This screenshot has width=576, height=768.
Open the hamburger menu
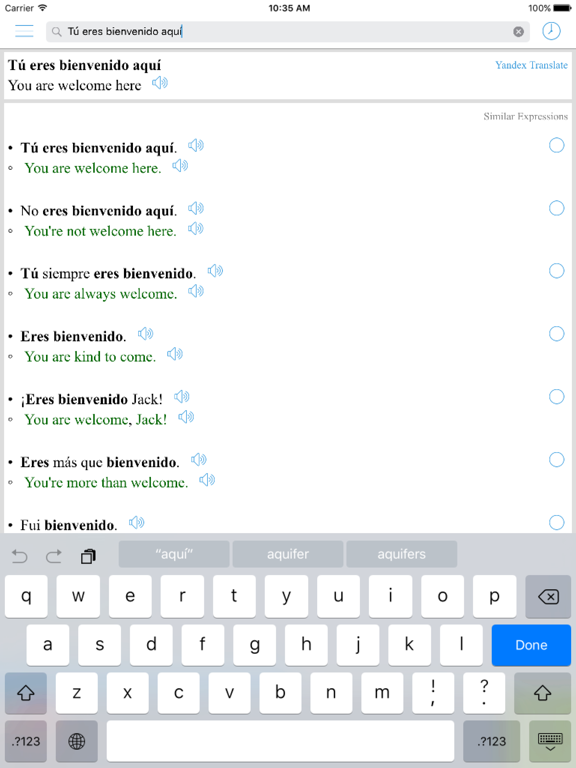click(x=24, y=31)
